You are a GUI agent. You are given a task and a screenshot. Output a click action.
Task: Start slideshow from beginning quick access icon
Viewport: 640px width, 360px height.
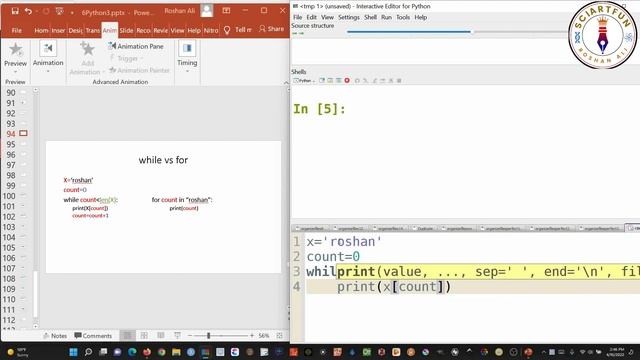point(60,11)
